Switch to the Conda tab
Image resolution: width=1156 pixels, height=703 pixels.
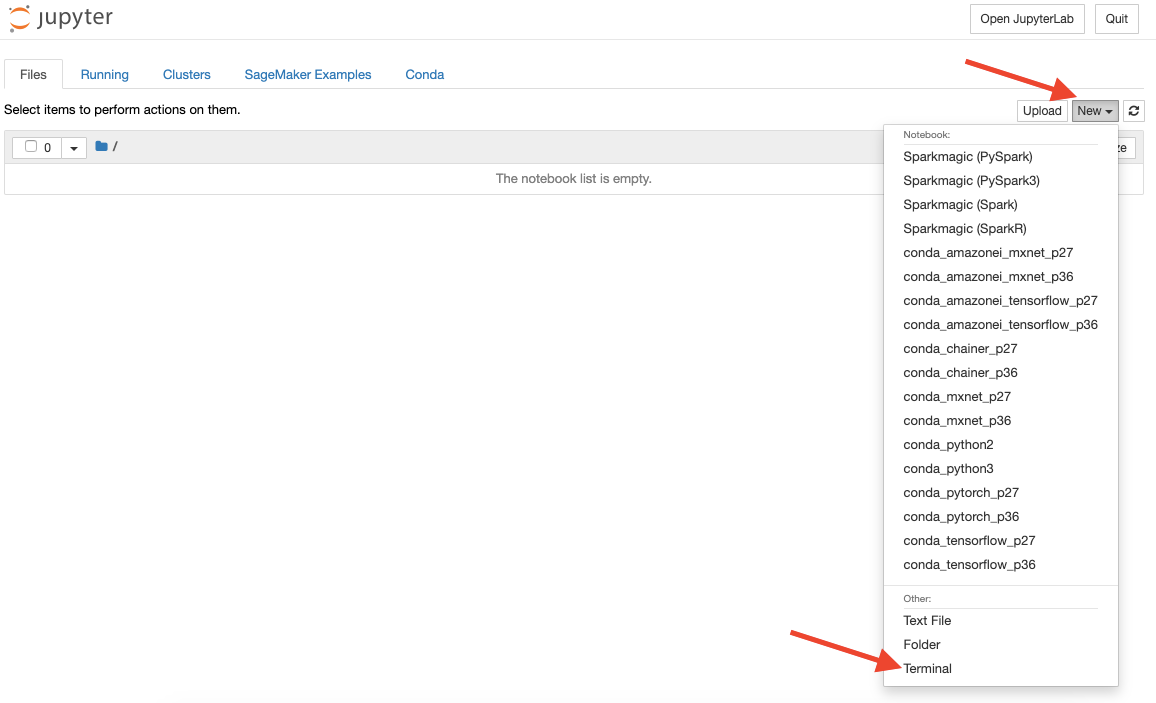click(x=424, y=74)
